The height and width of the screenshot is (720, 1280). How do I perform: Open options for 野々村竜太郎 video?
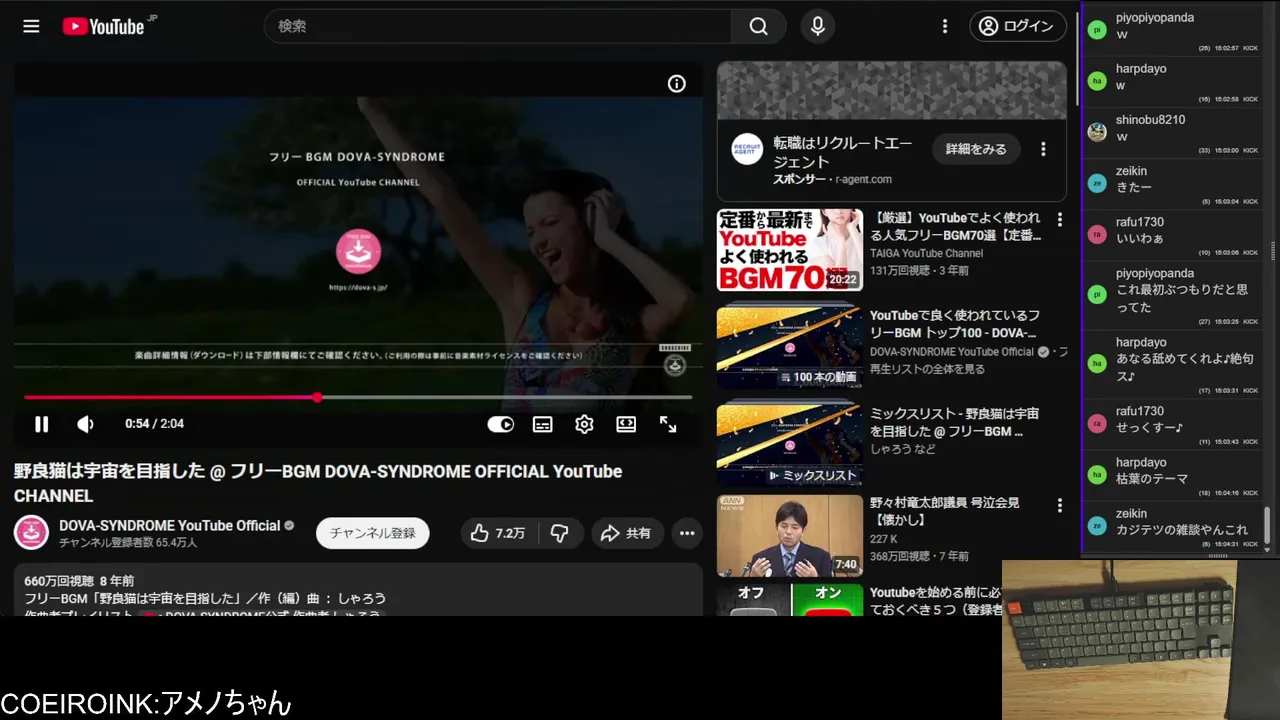tap(1060, 506)
